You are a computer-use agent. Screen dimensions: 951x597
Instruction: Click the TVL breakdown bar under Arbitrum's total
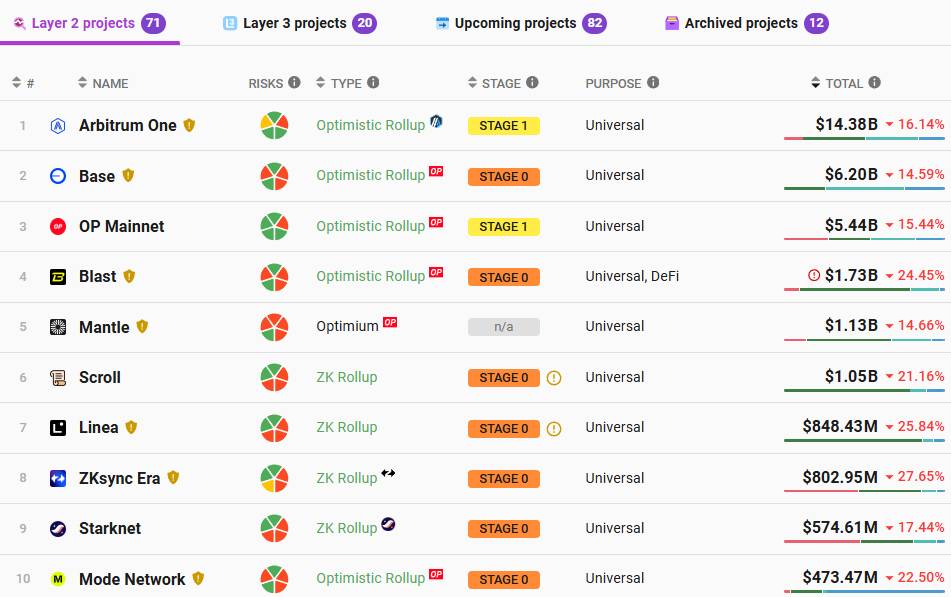coord(864,139)
